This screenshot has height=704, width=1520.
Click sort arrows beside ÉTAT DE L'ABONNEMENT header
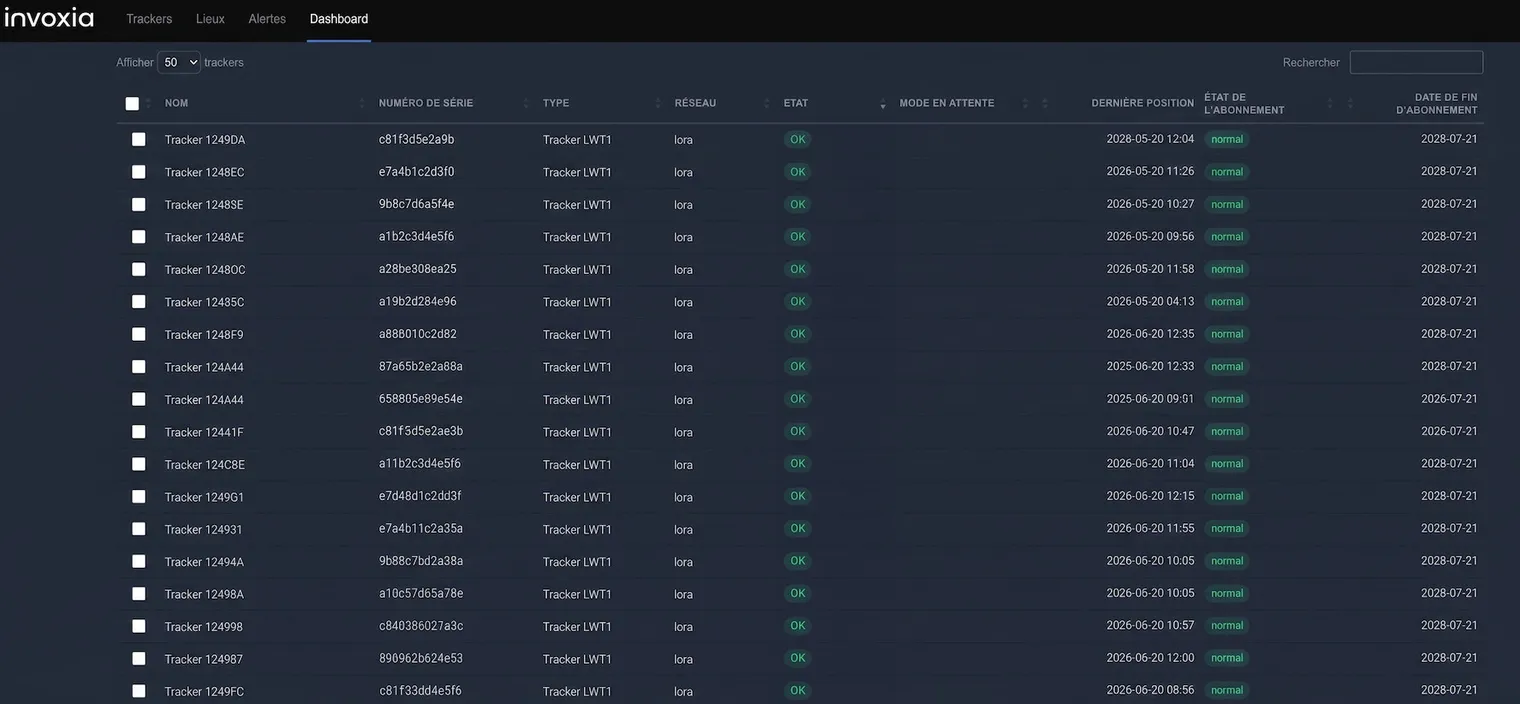pos(1330,103)
